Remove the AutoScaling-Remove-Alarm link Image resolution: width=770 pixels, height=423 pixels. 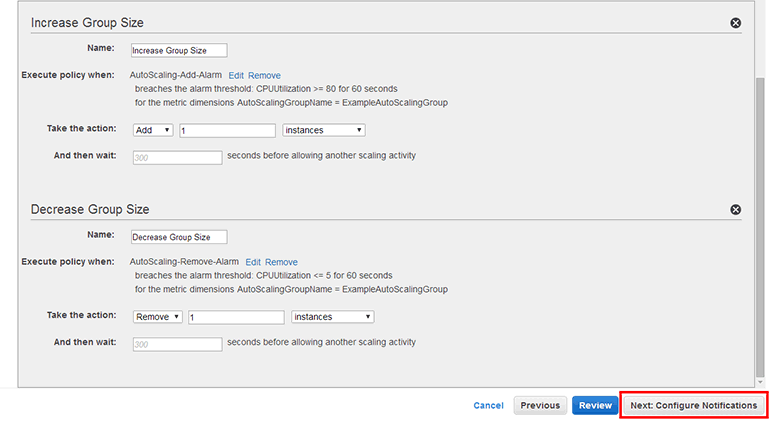[x=281, y=262]
